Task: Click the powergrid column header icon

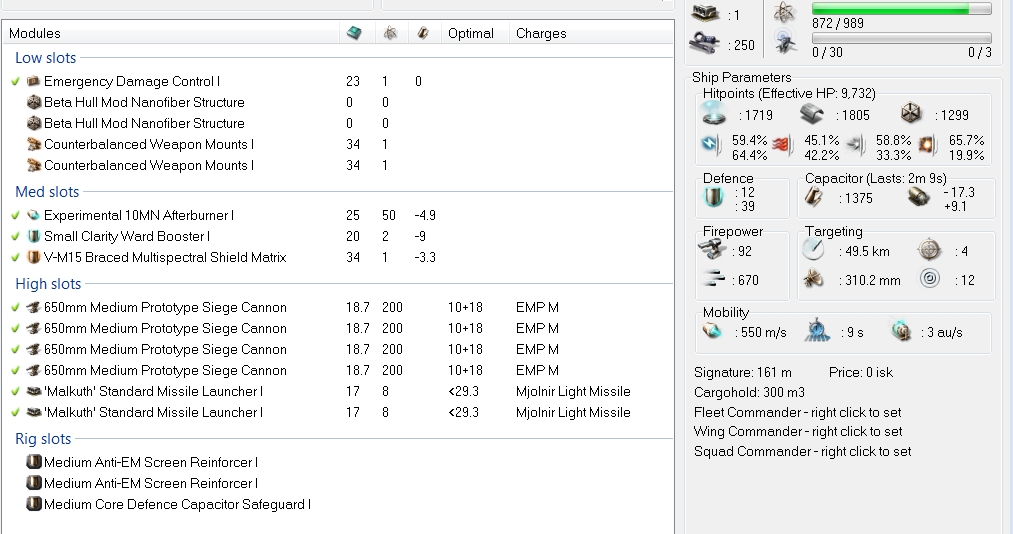Action: (x=389, y=33)
